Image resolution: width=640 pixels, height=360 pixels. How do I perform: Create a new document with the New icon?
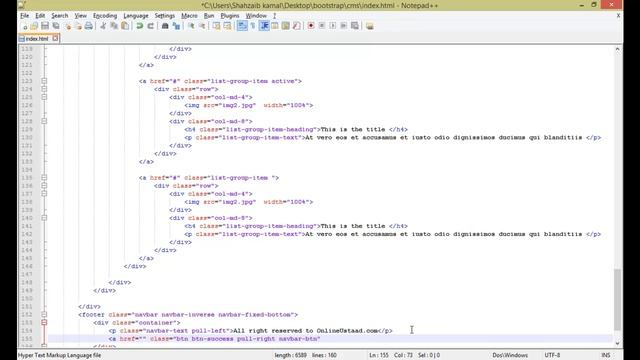point(24,26)
